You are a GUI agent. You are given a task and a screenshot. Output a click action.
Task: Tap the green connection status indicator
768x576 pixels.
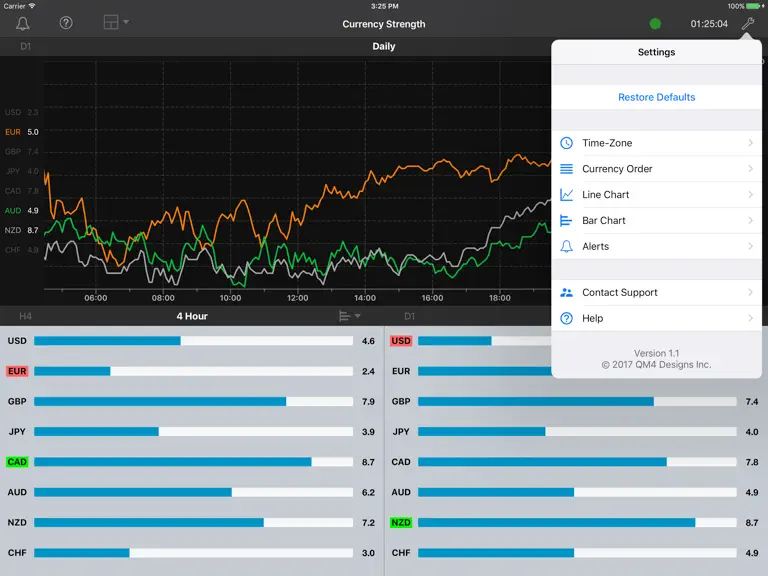[655, 24]
